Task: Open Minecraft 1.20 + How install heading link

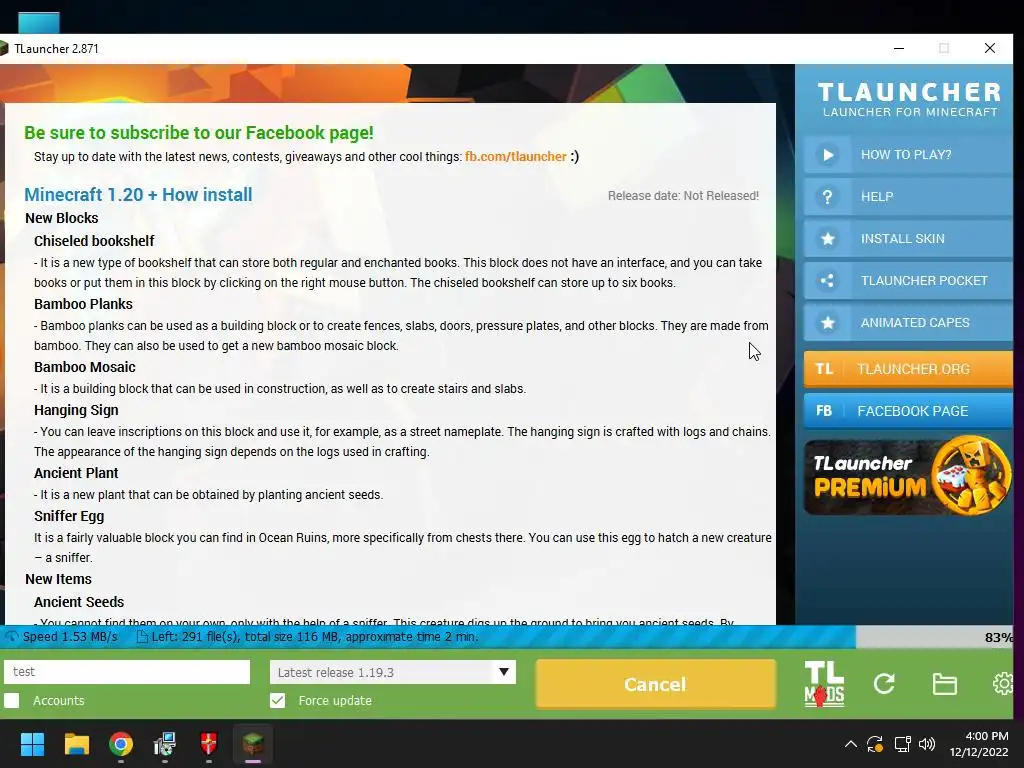Action: pyautogui.click(x=138, y=195)
